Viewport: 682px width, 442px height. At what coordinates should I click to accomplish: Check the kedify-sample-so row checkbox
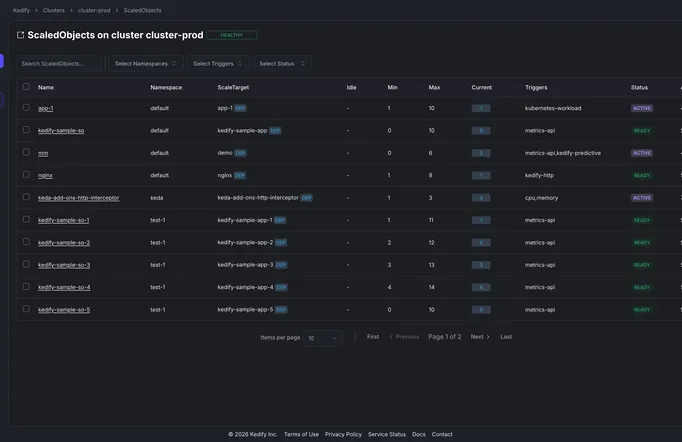26,130
